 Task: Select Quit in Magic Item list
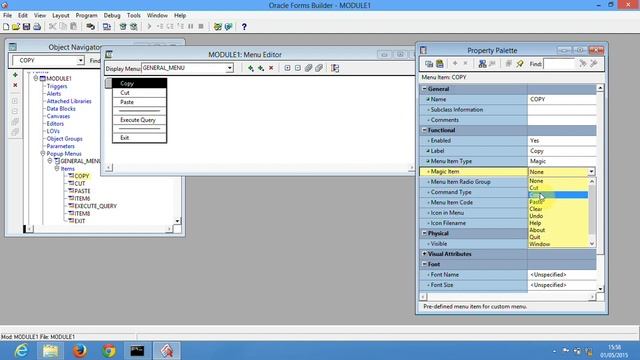(535, 237)
